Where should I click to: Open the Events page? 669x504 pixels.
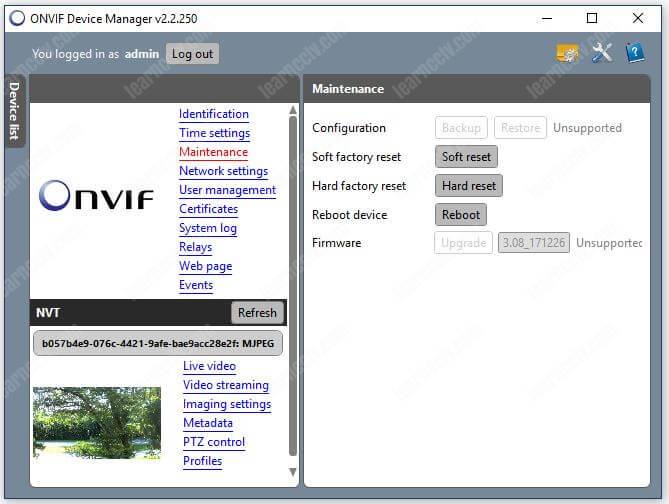click(x=196, y=285)
